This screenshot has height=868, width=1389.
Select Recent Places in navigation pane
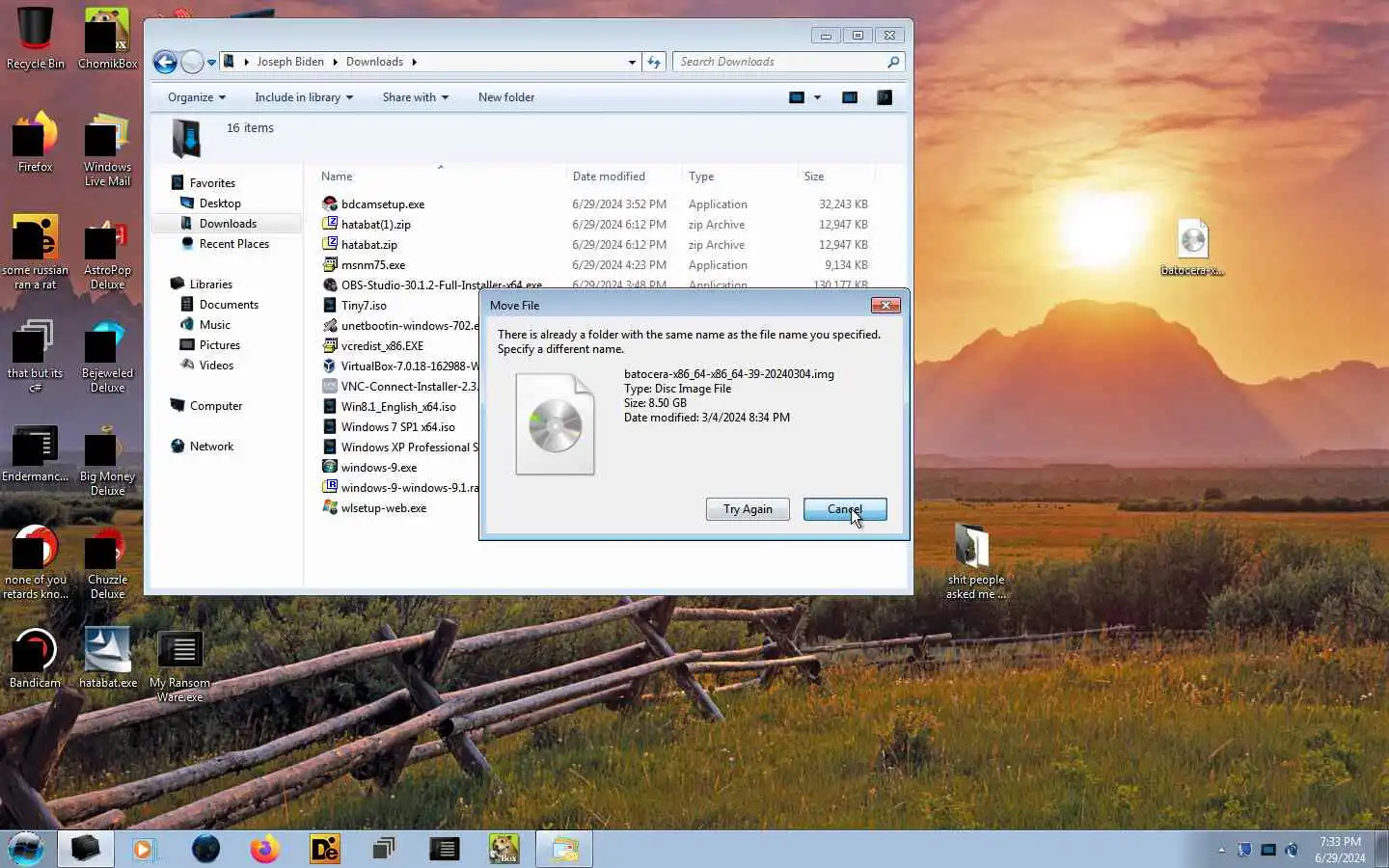[233, 244]
